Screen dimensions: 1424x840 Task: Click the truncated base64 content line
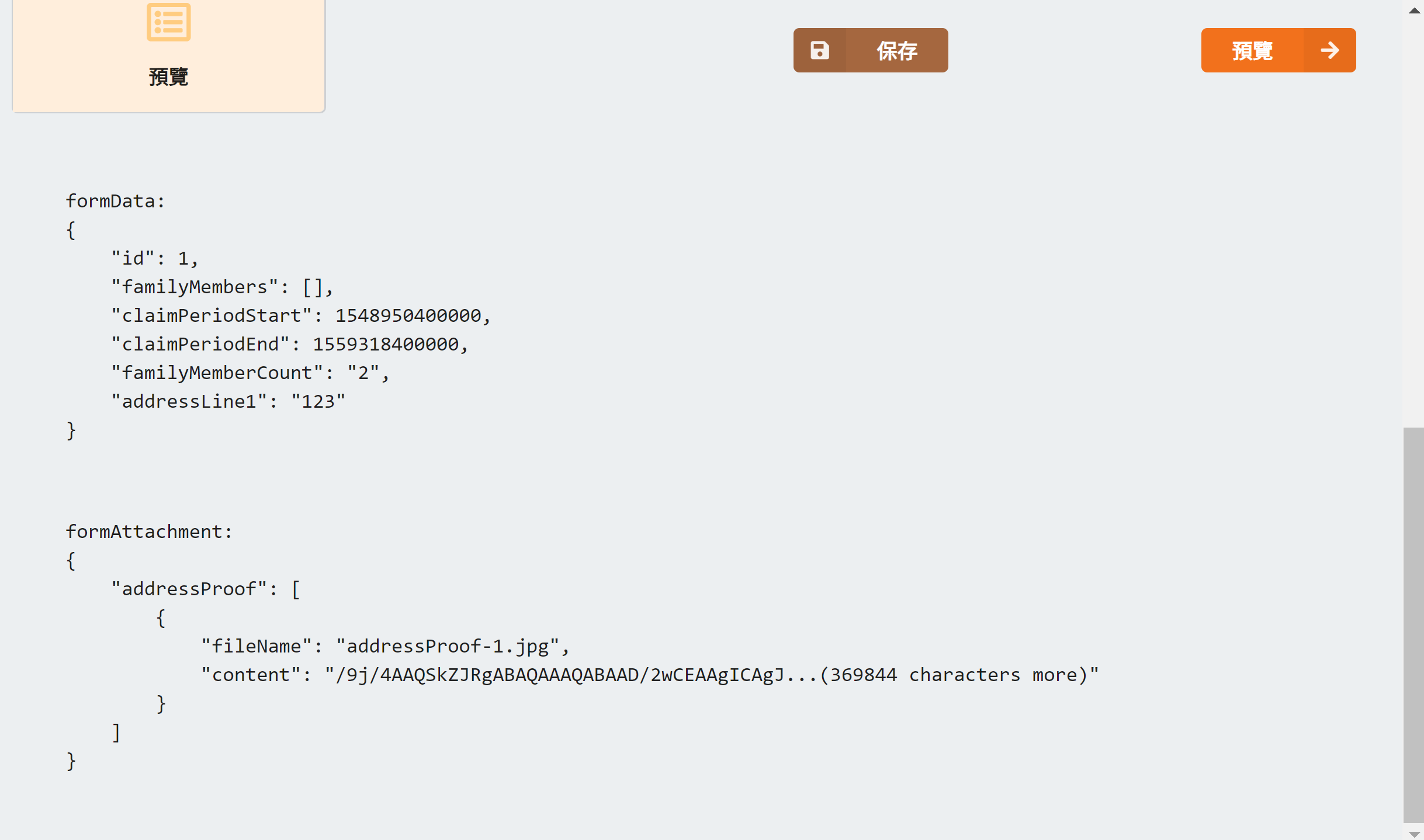click(650, 675)
